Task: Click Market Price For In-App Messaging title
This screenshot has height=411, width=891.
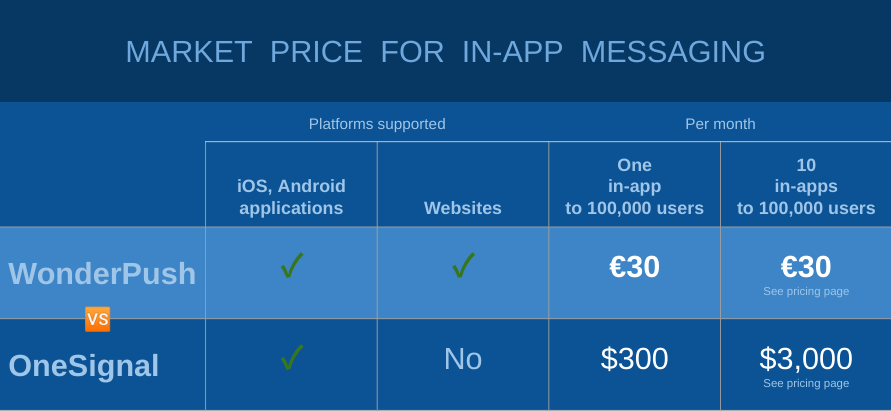Action: coord(446,52)
